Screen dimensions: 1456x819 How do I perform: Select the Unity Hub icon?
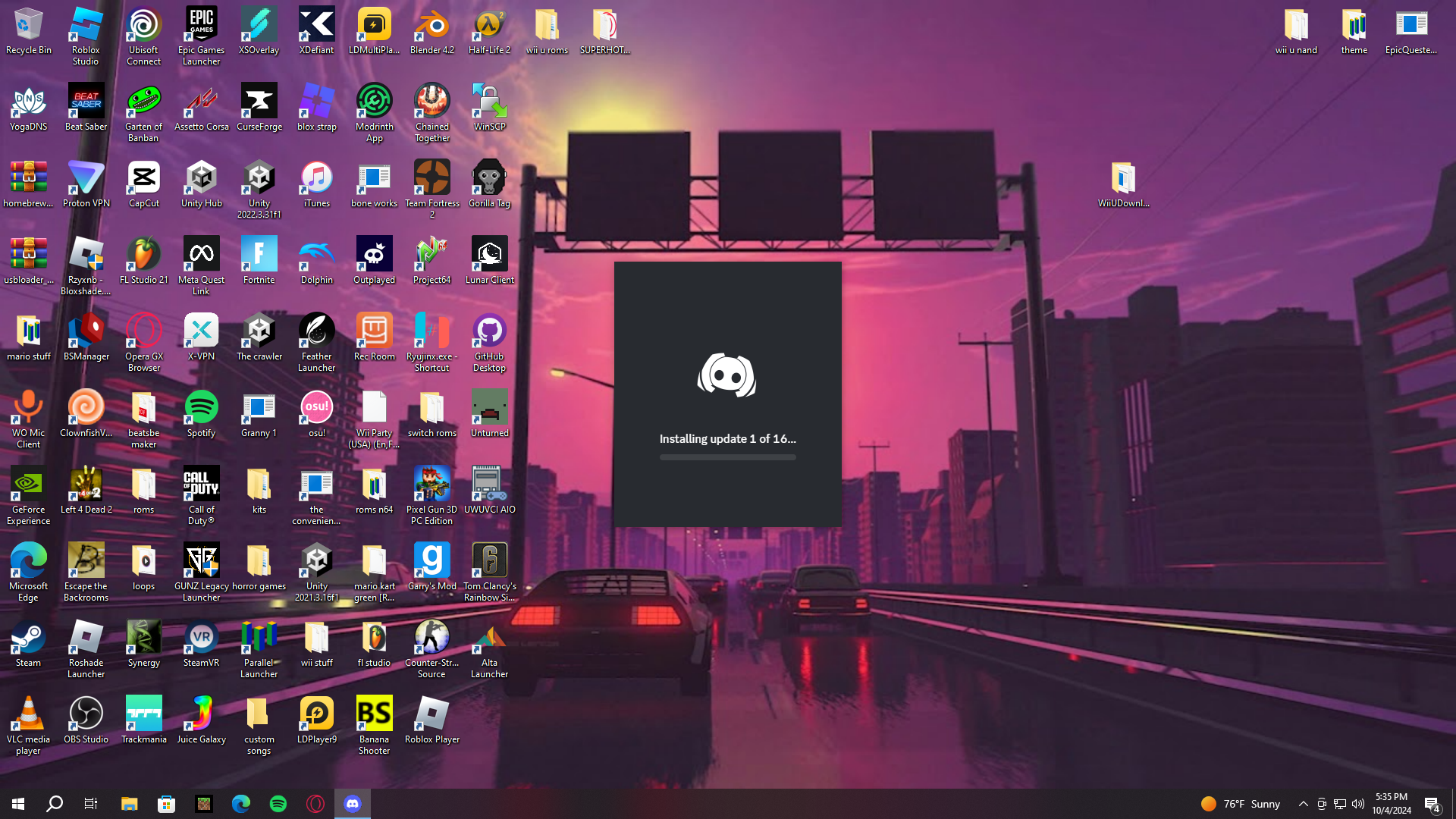tap(201, 185)
